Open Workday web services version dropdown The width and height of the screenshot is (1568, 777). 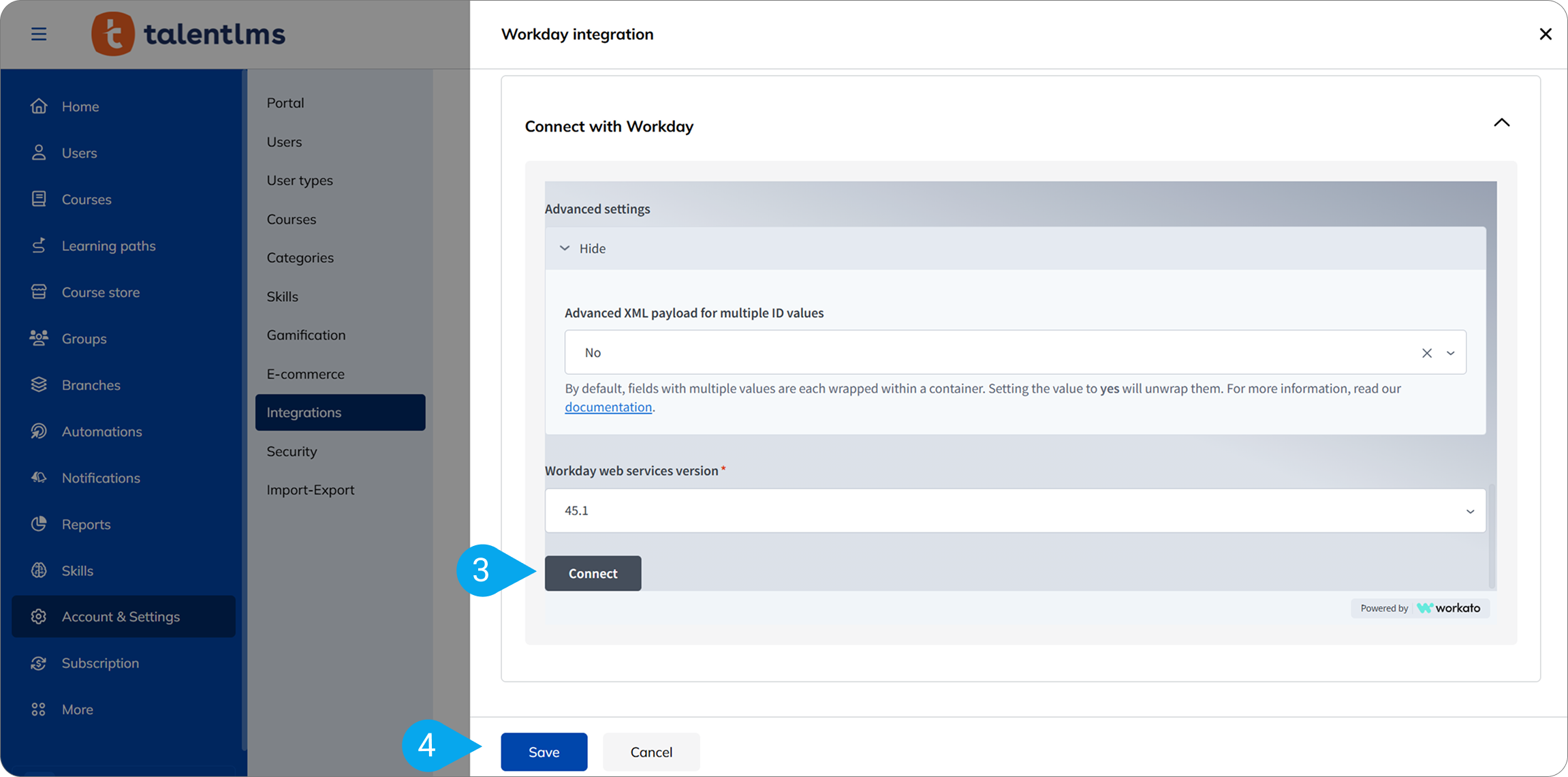1470,511
